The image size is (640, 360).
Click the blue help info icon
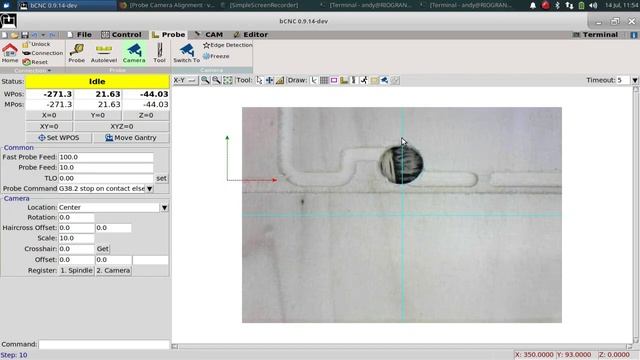[634, 35]
